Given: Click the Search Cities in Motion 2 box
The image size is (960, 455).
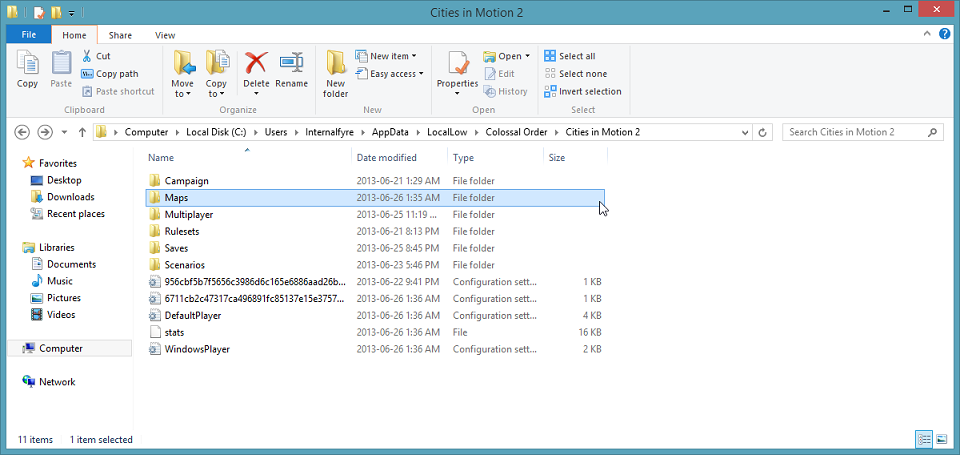Looking at the screenshot, I should pos(862,132).
